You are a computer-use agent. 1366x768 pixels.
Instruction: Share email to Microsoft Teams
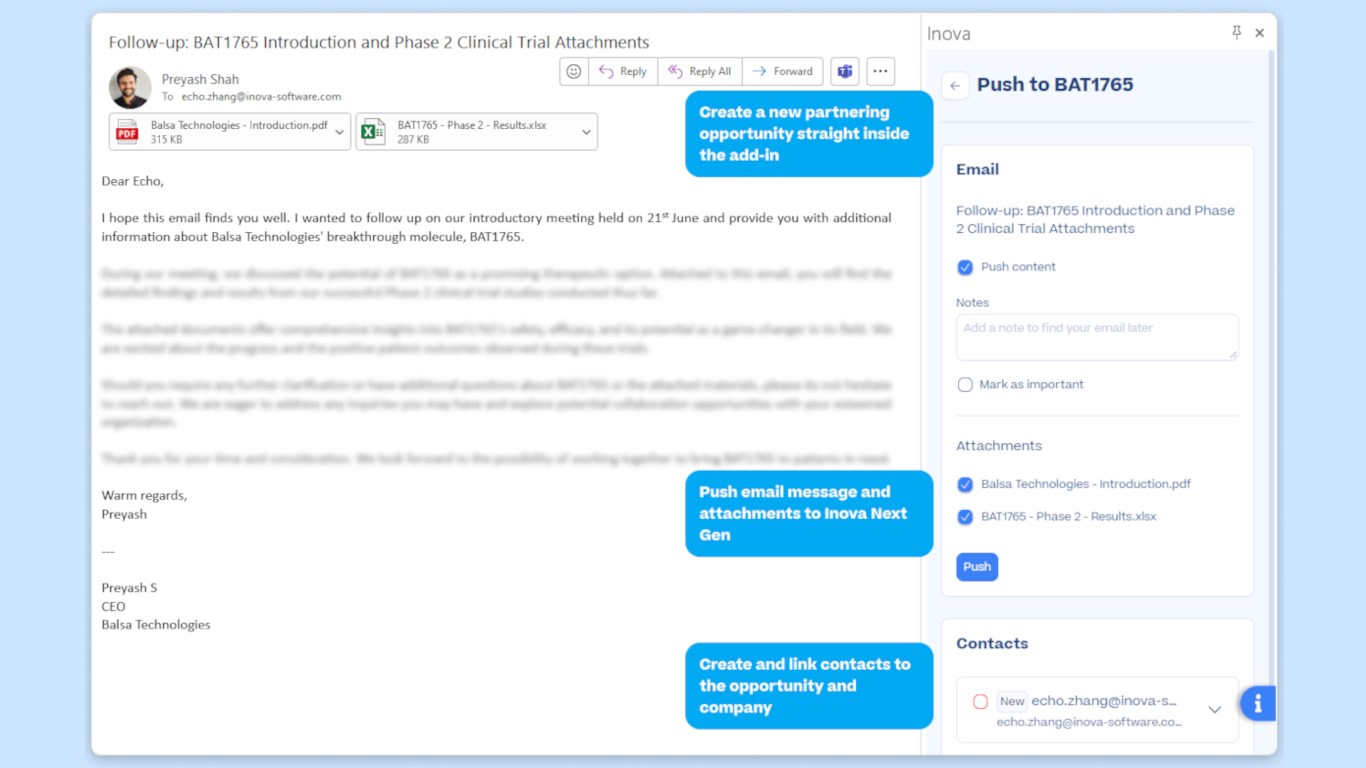[x=845, y=71]
